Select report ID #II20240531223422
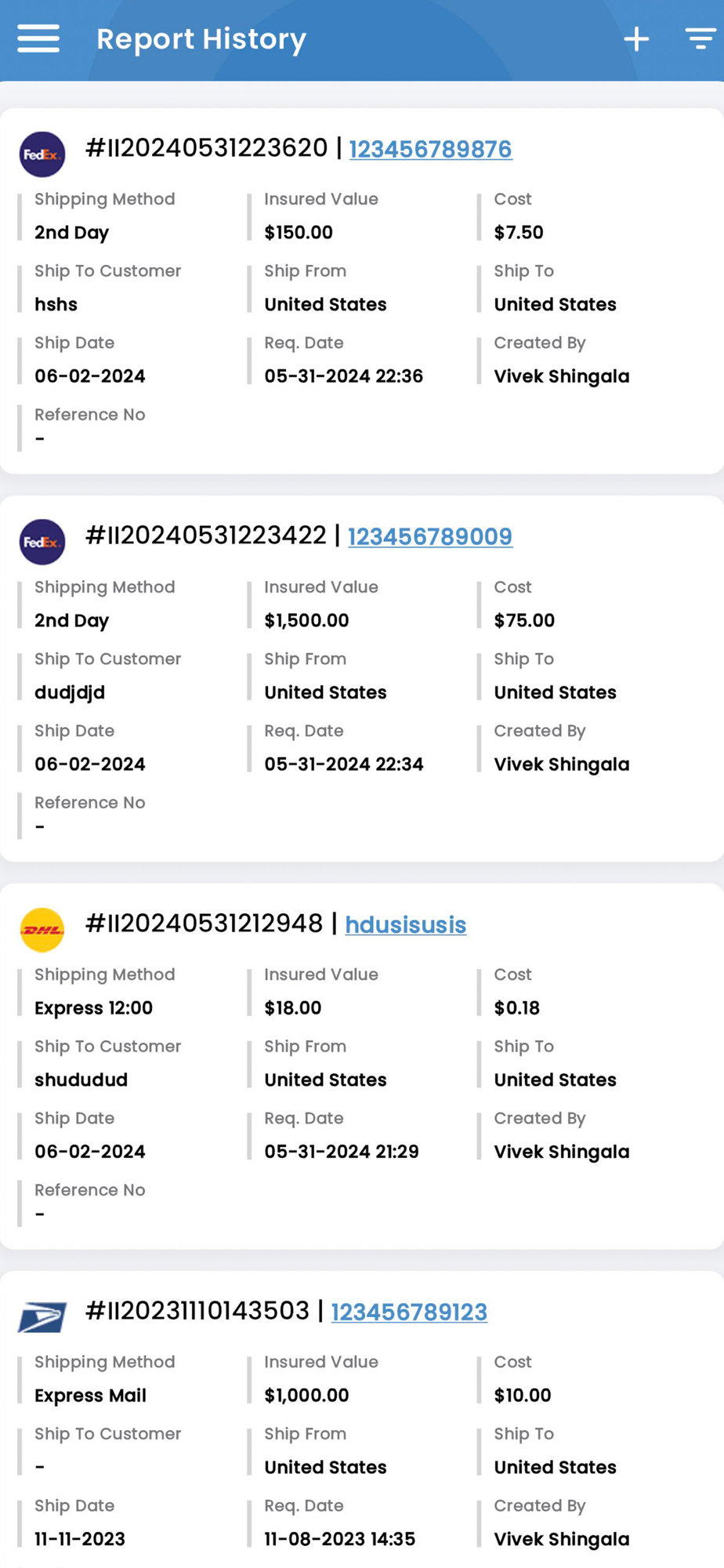 205,535
